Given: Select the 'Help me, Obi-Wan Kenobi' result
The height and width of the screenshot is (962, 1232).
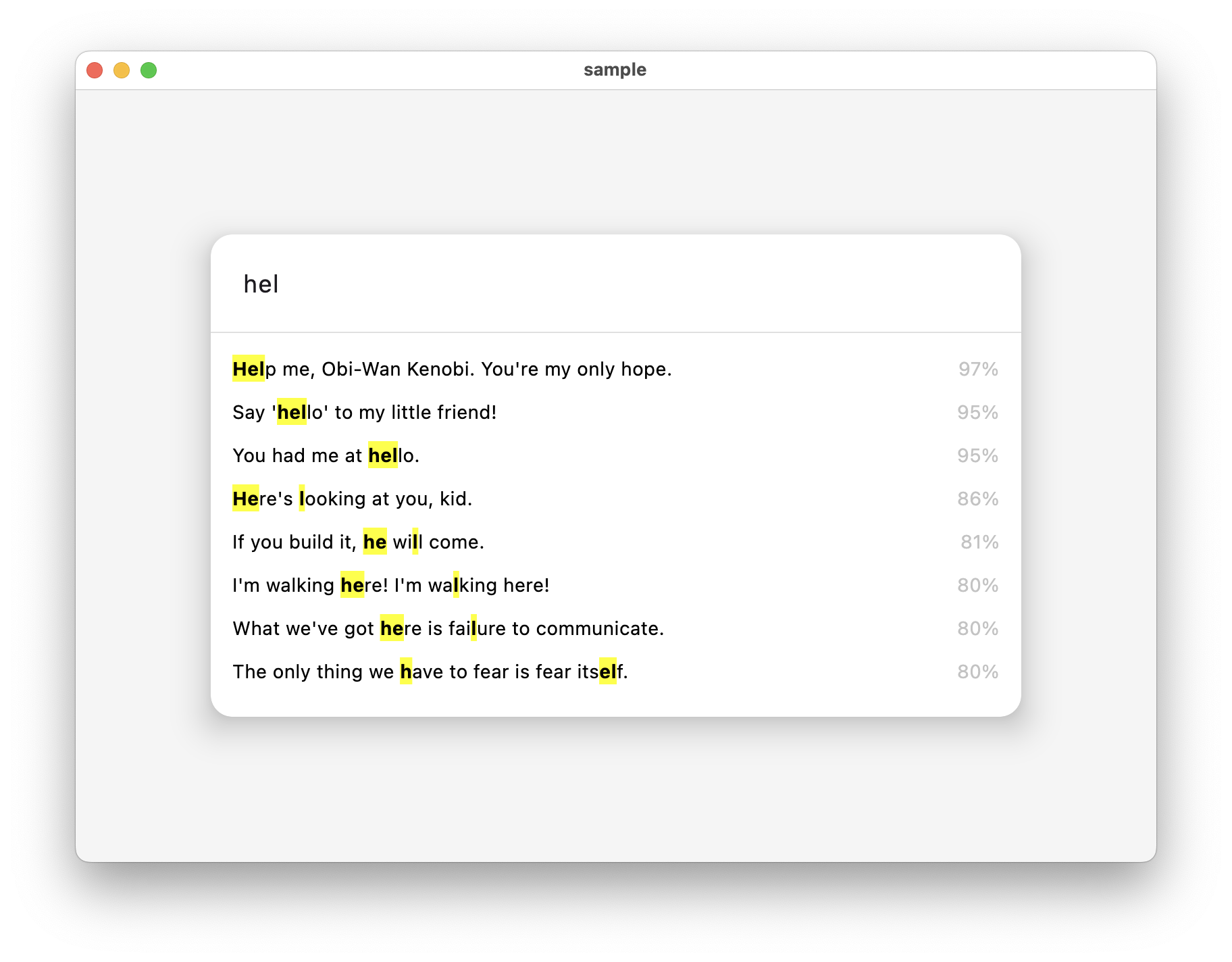Looking at the screenshot, I should pos(453,369).
